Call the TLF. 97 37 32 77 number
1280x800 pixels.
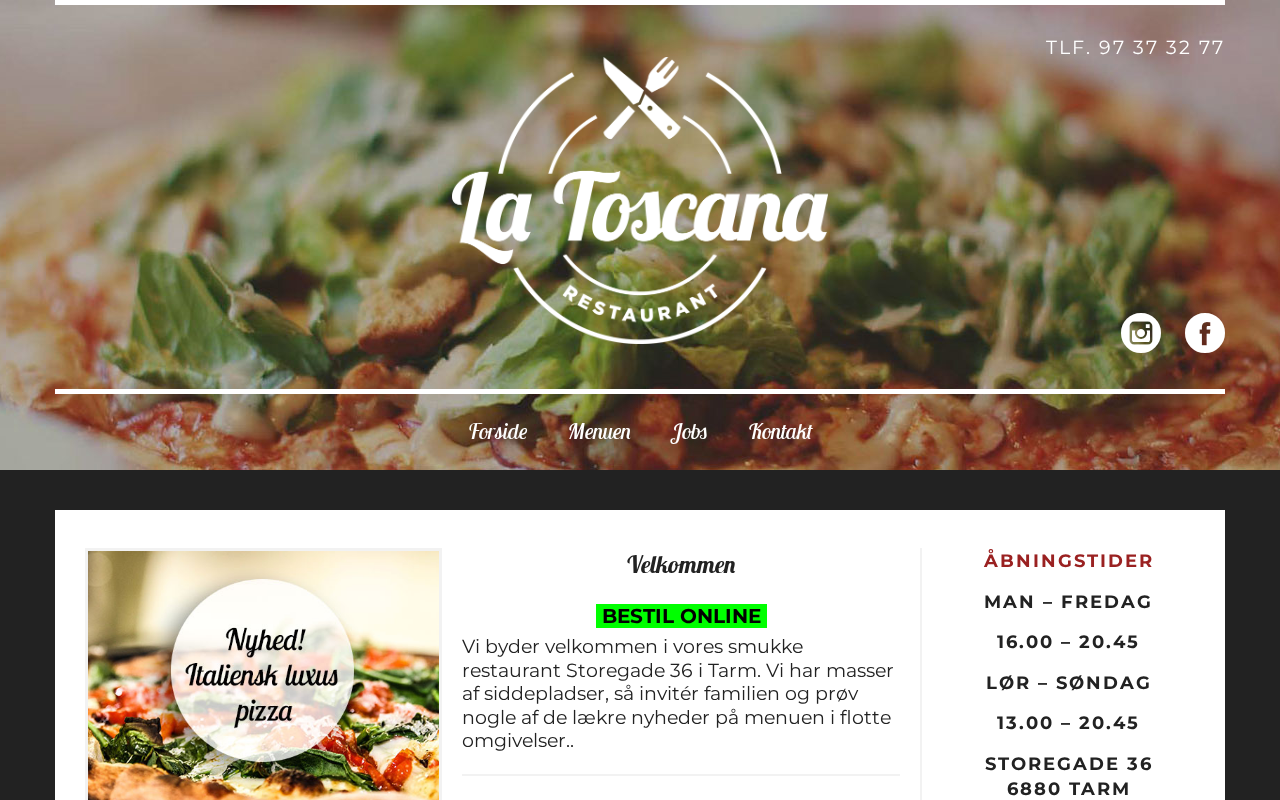click(x=1135, y=48)
